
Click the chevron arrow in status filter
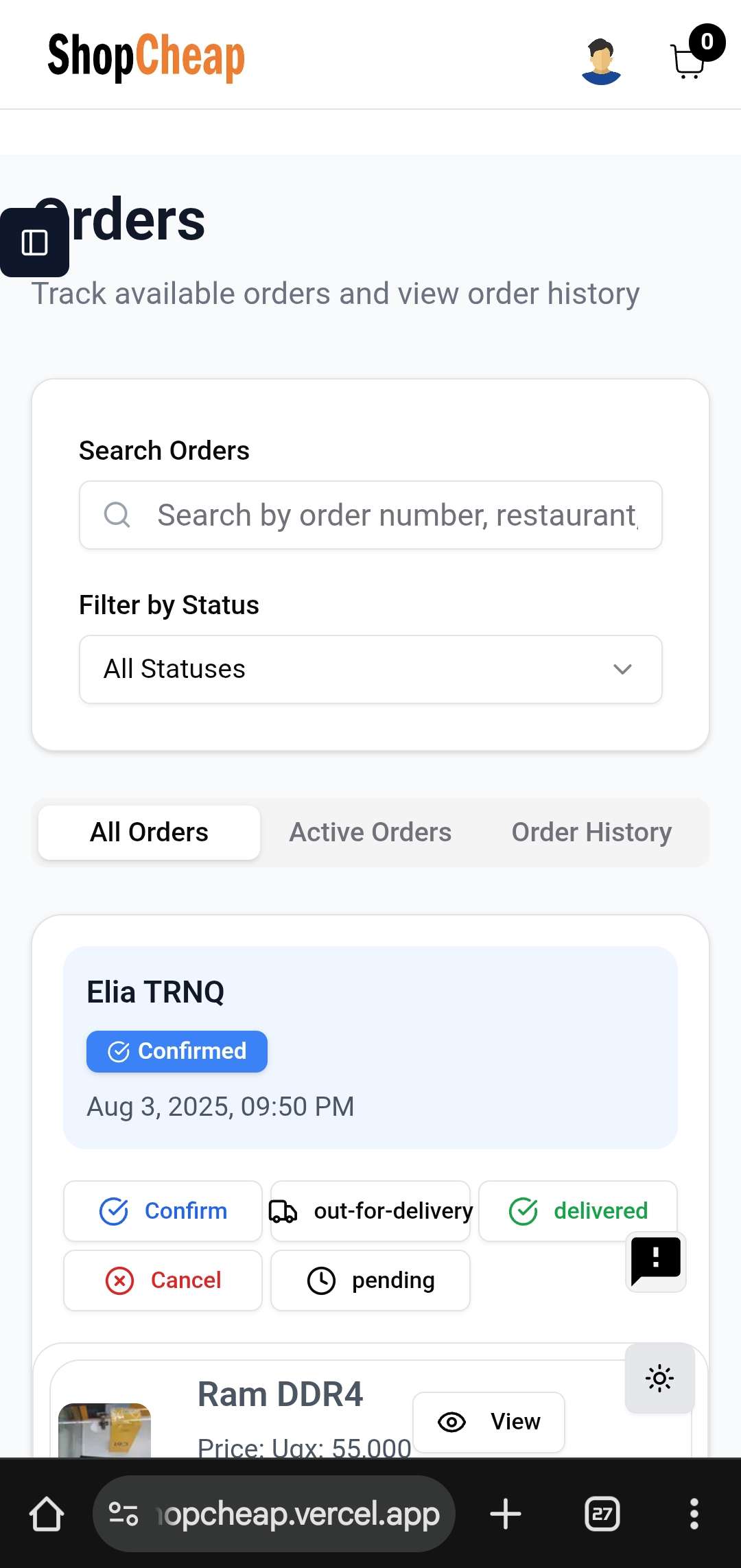click(622, 669)
